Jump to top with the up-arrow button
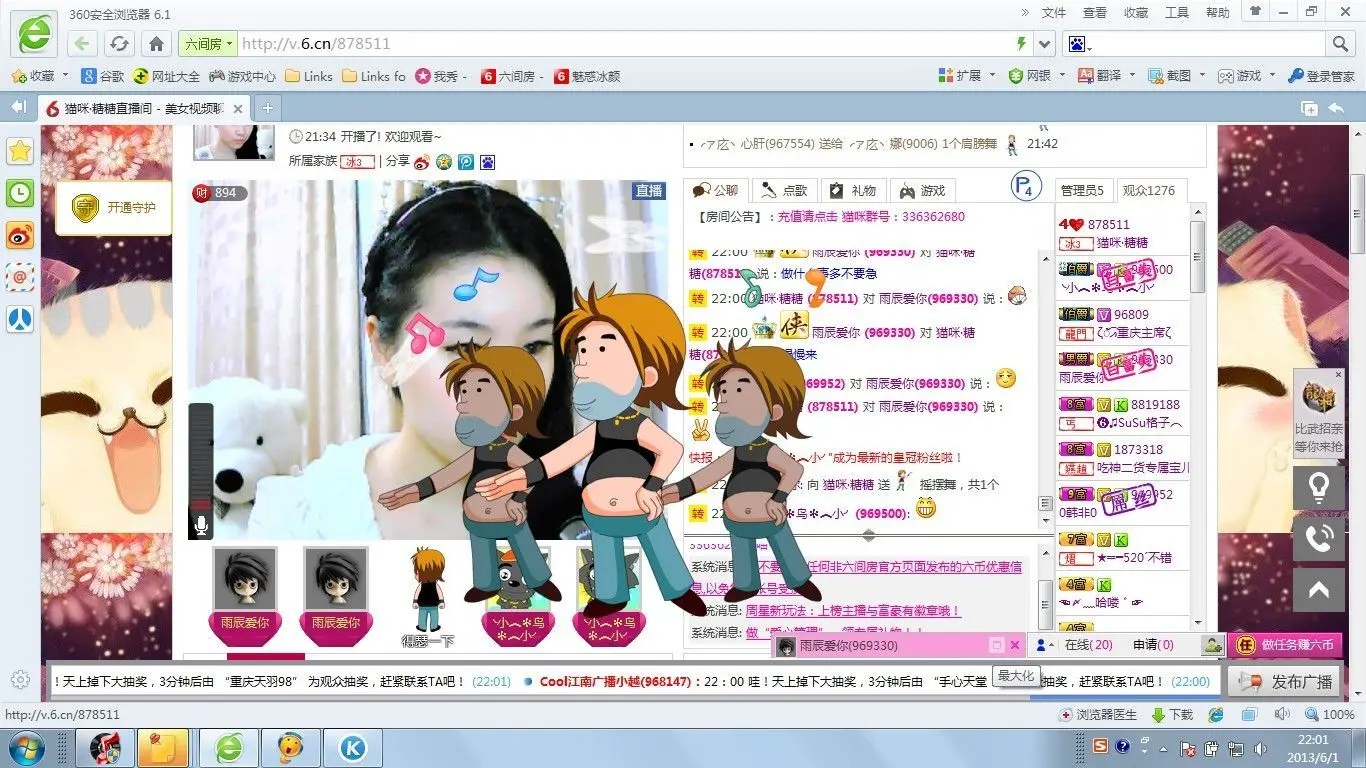Image resolution: width=1366 pixels, height=768 pixels. pos(1319,590)
